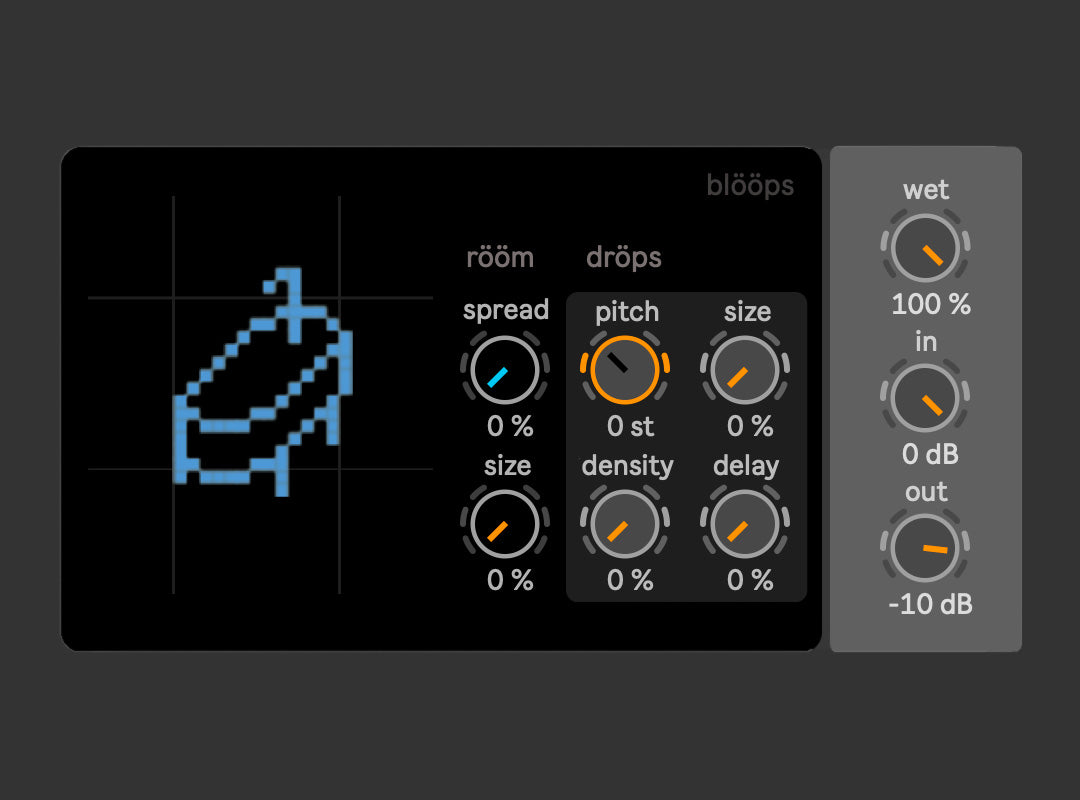This screenshot has height=800, width=1080.
Task: Click the spread 0 % value
Action: tap(510, 427)
